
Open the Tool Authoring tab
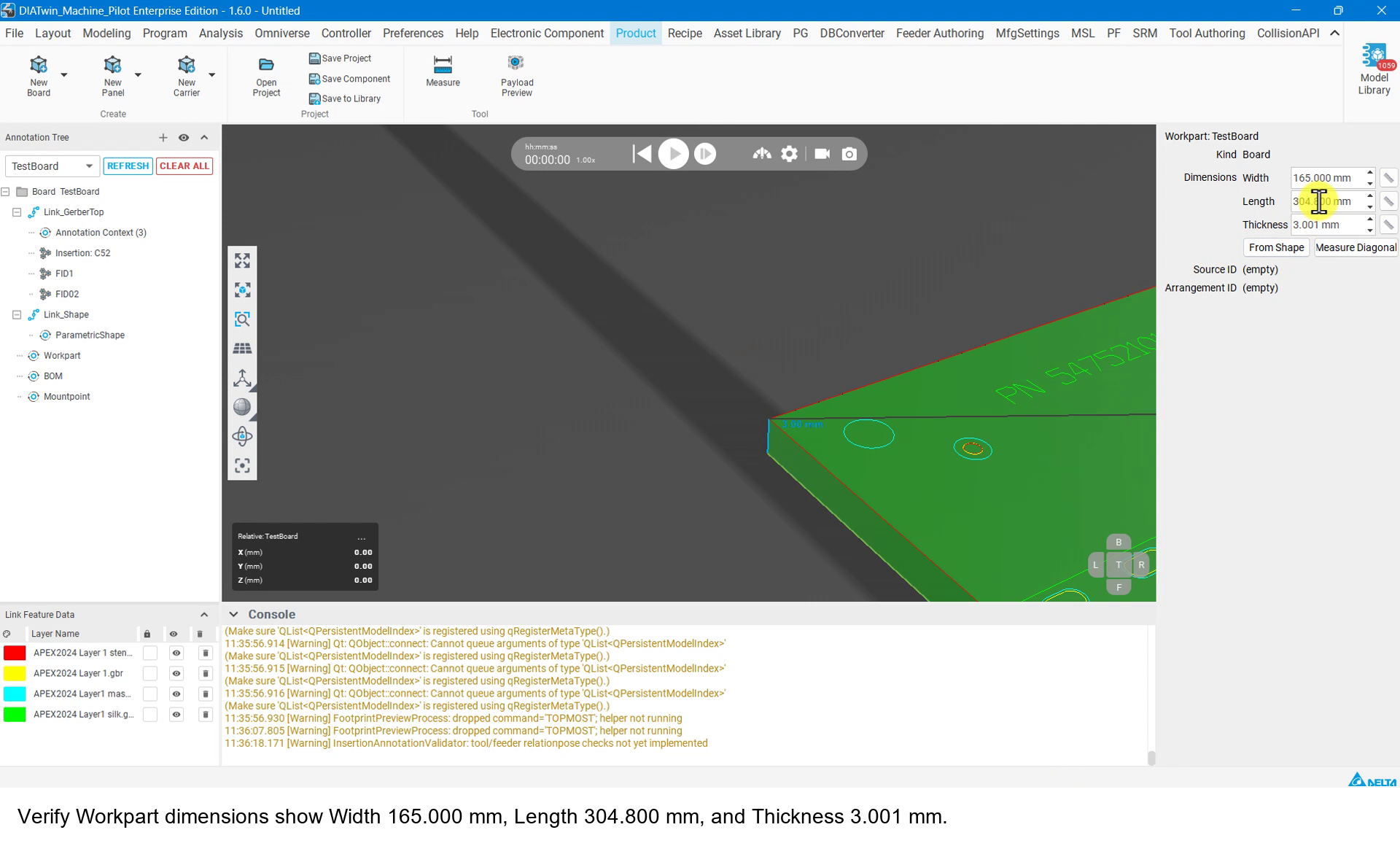click(1207, 34)
